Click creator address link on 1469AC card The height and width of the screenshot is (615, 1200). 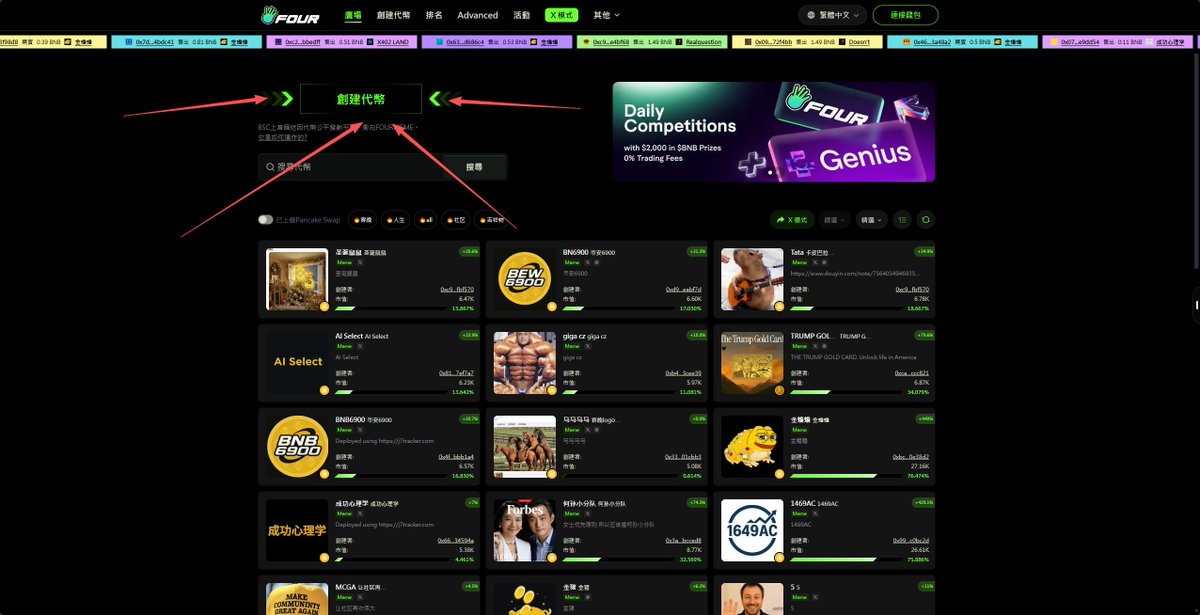point(911,540)
